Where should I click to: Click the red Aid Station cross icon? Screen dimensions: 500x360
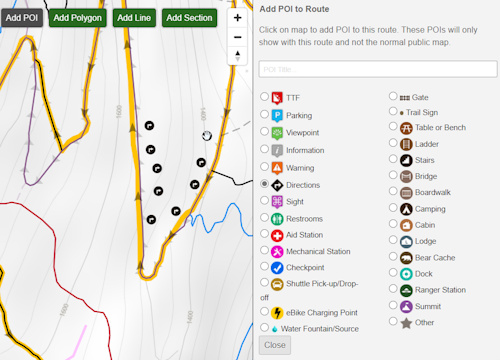click(x=277, y=235)
